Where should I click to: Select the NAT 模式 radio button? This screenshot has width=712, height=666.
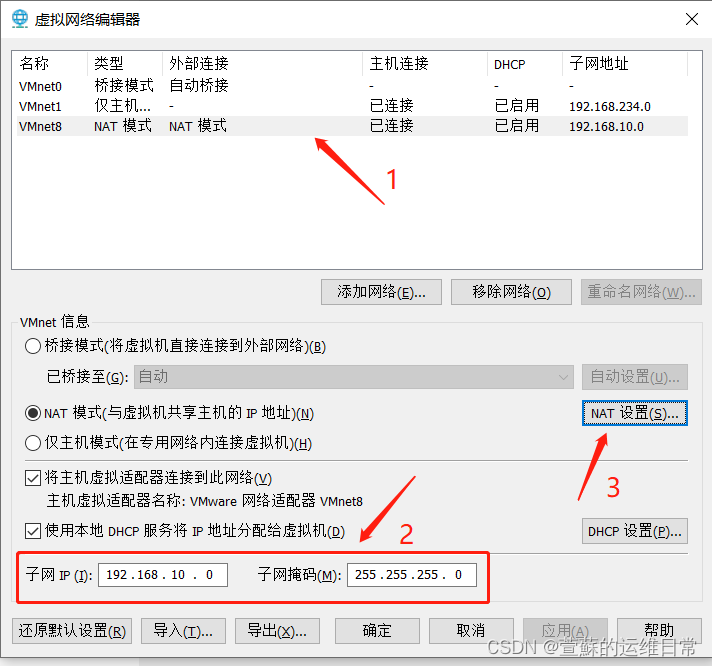coord(33,413)
